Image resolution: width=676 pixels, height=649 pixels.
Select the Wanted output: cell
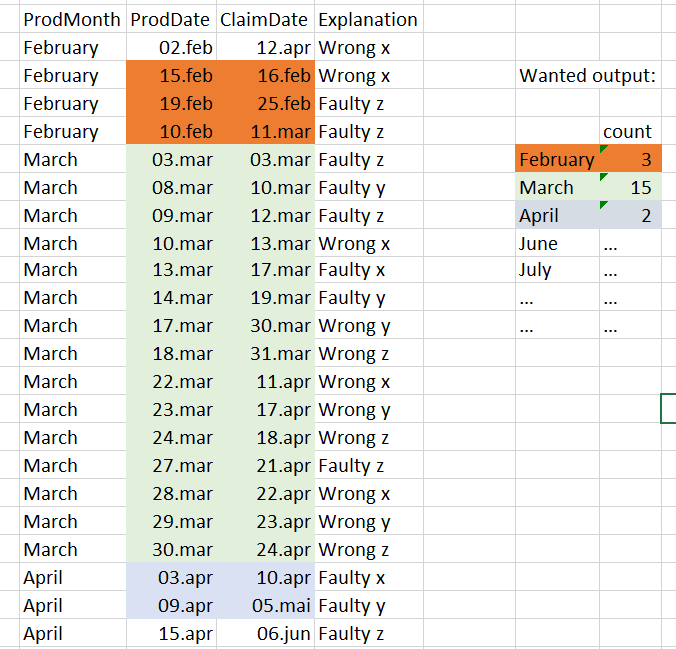point(588,75)
